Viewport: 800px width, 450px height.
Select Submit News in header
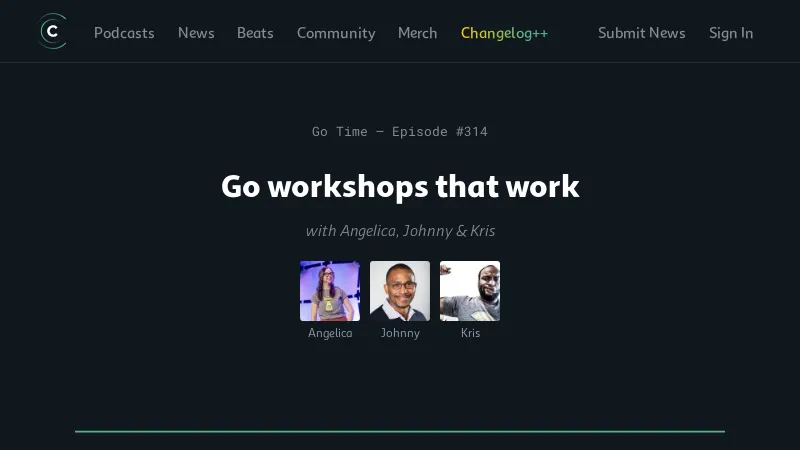pos(641,33)
